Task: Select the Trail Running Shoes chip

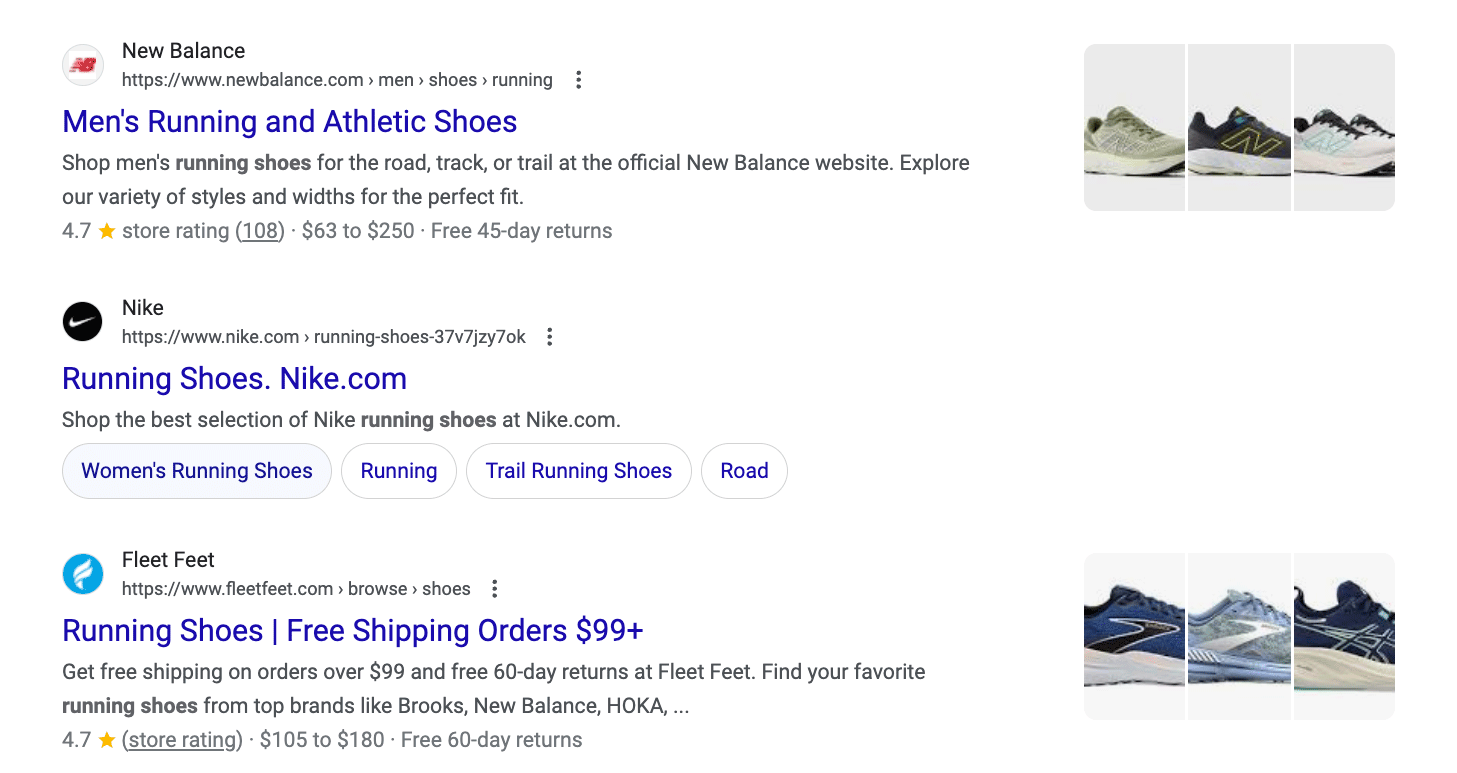Action: (578, 470)
